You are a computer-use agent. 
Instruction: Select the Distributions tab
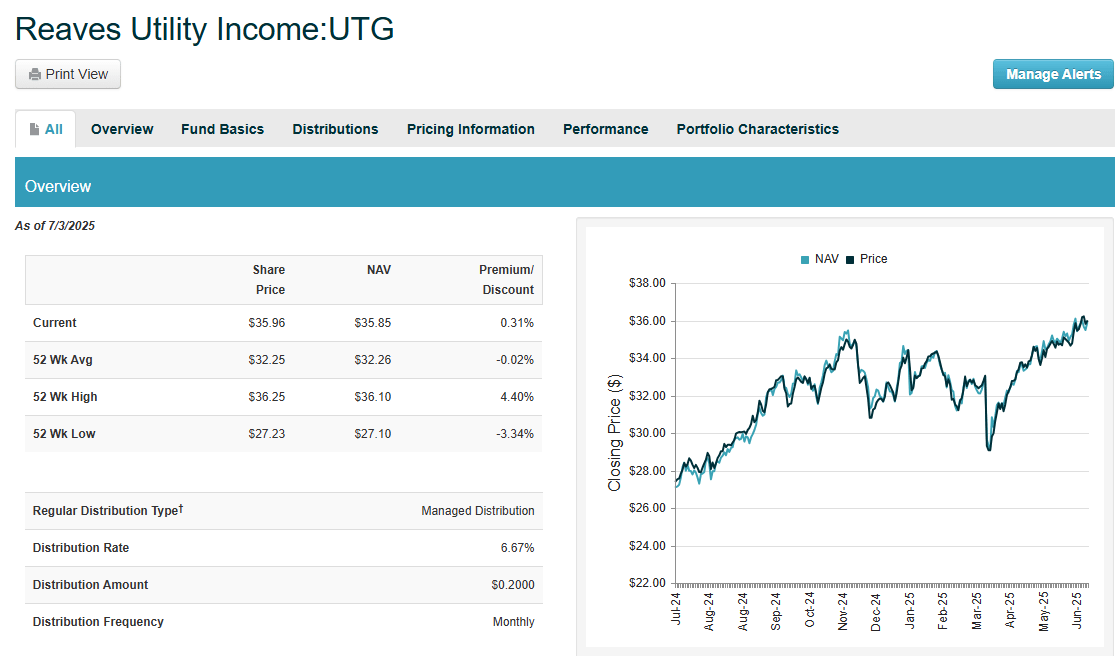click(x=335, y=129)
